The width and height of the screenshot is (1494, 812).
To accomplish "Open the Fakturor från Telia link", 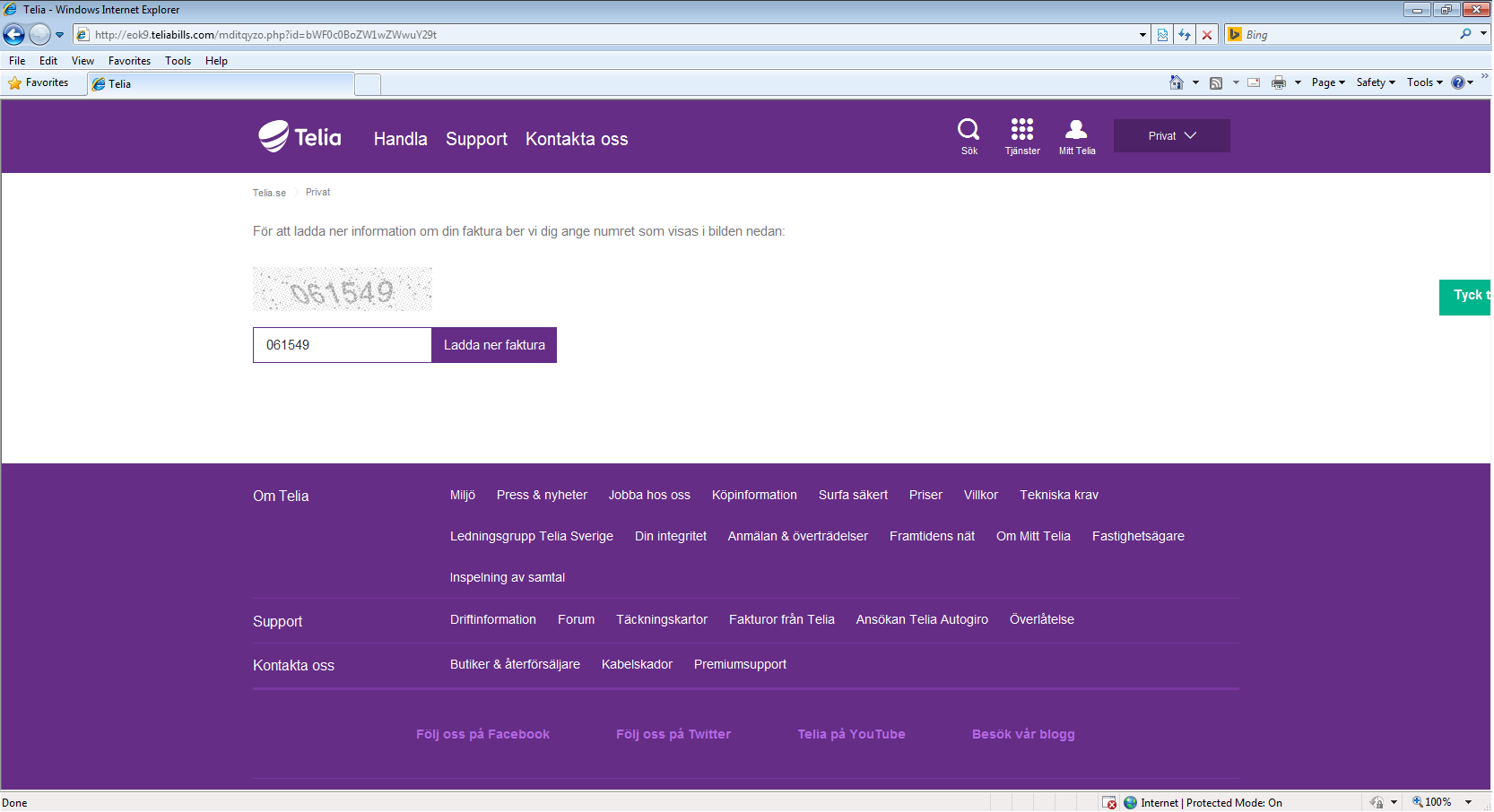I will tap(781, 619).
